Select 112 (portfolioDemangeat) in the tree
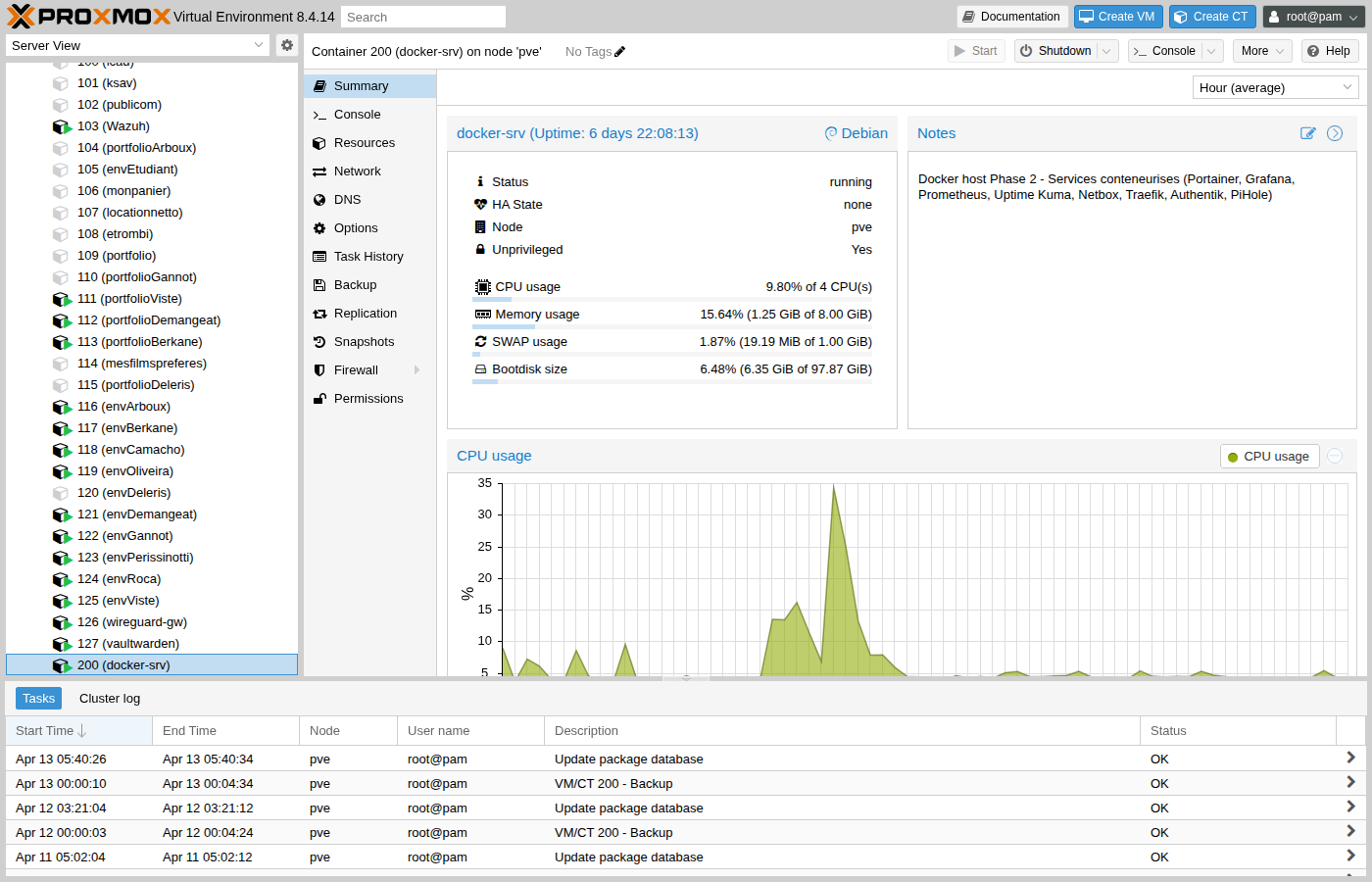Screen dimensions: 1372x882 pos(152,320)
